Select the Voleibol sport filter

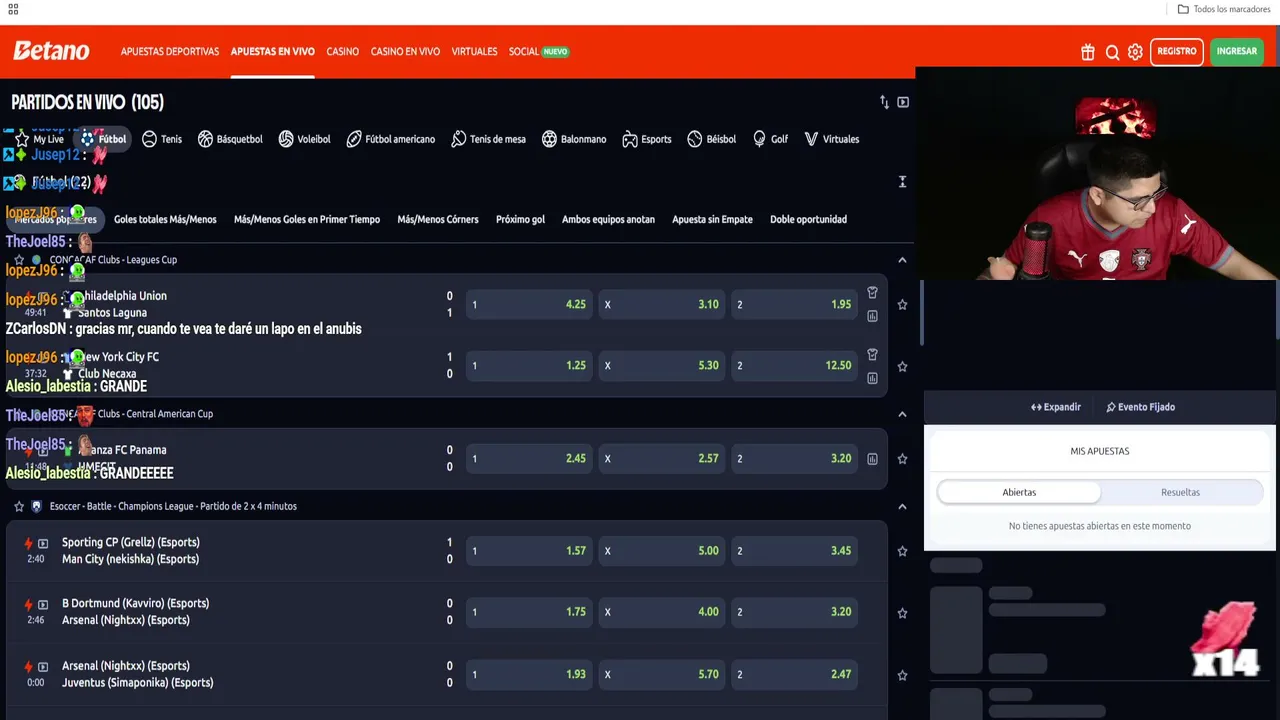(304, 139)
